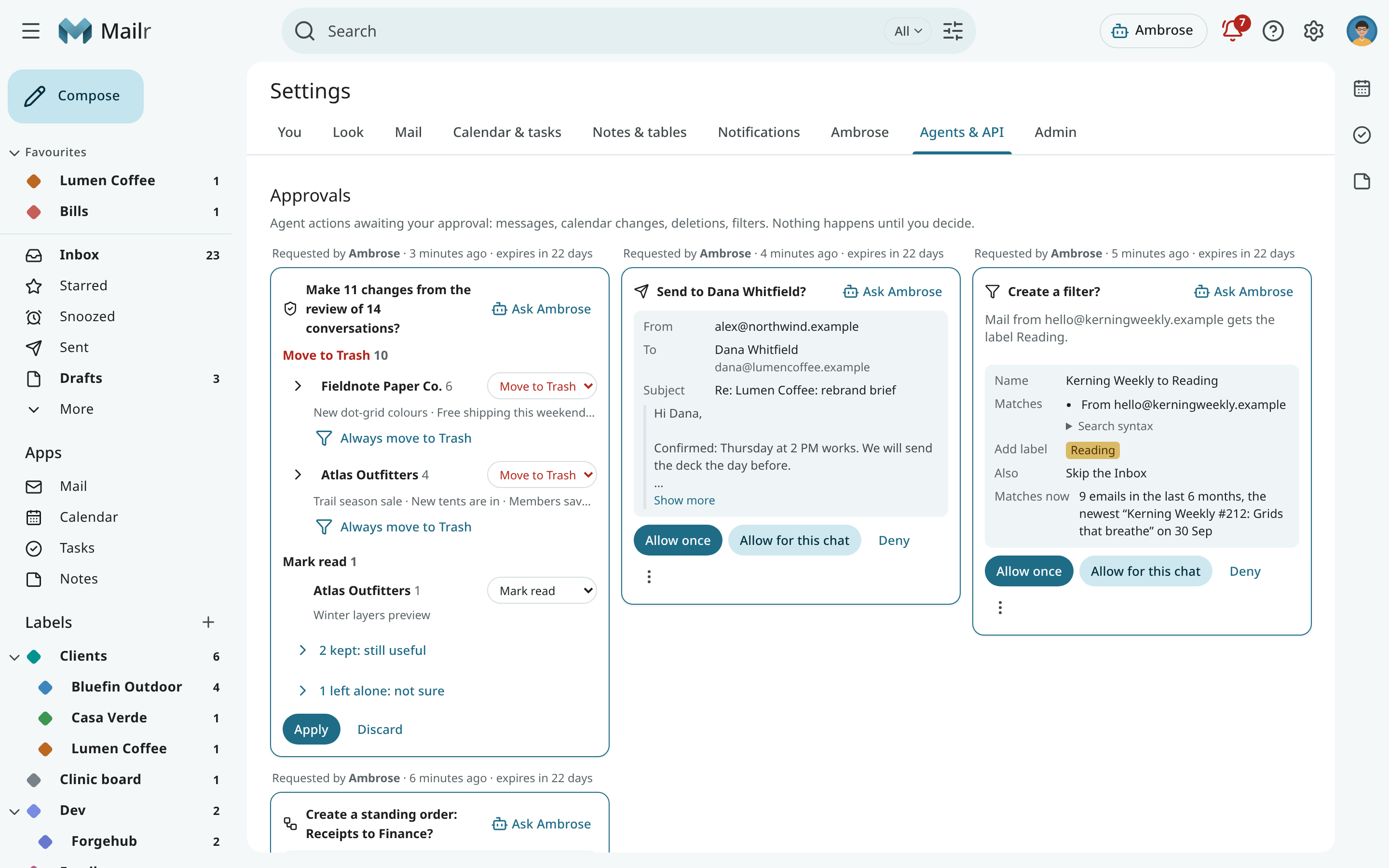1389x868 pixels.
Task: Open Fieldnote Paper Co. action dropdown
Action: click(542, 386)
